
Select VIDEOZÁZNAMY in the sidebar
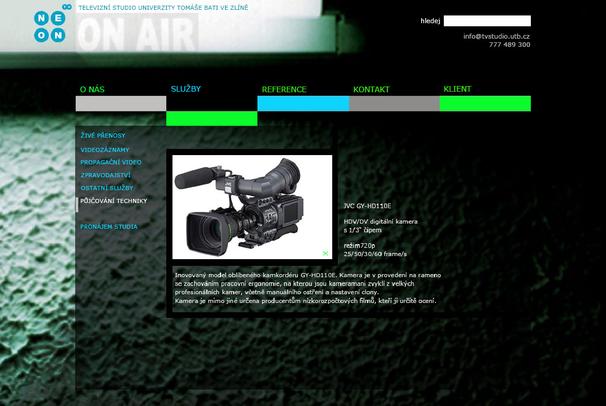105,150
